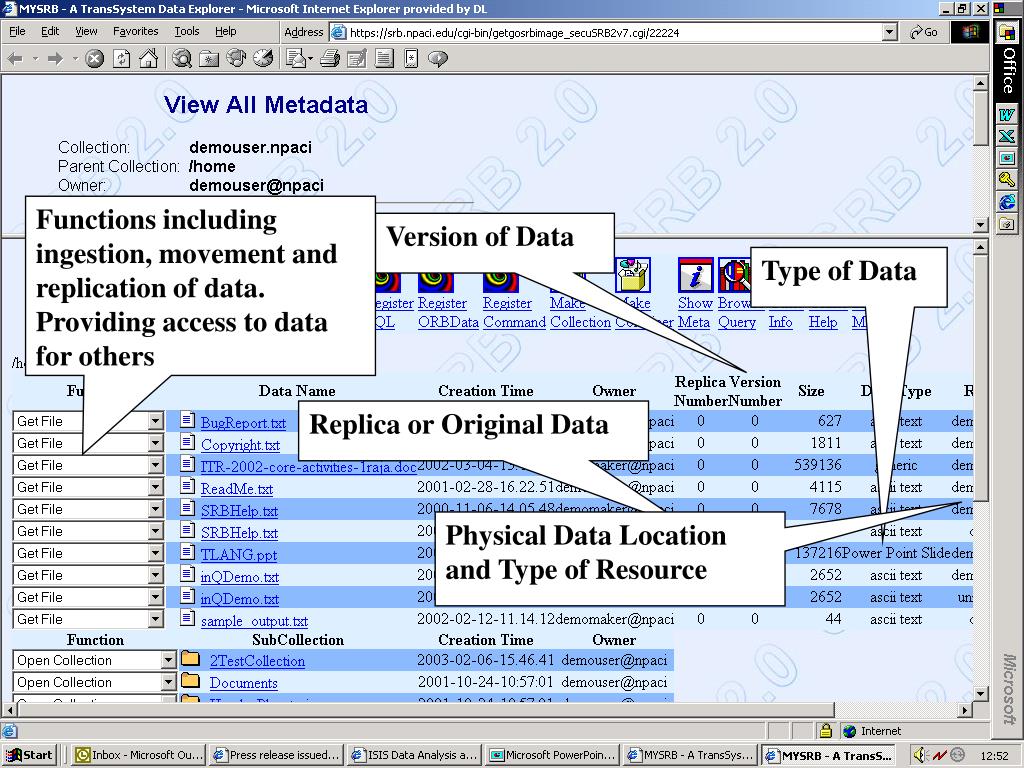The image size is (1024, 768).
Task: Click the folder icon beside 2TestCollection
Action: click(190, 658)
